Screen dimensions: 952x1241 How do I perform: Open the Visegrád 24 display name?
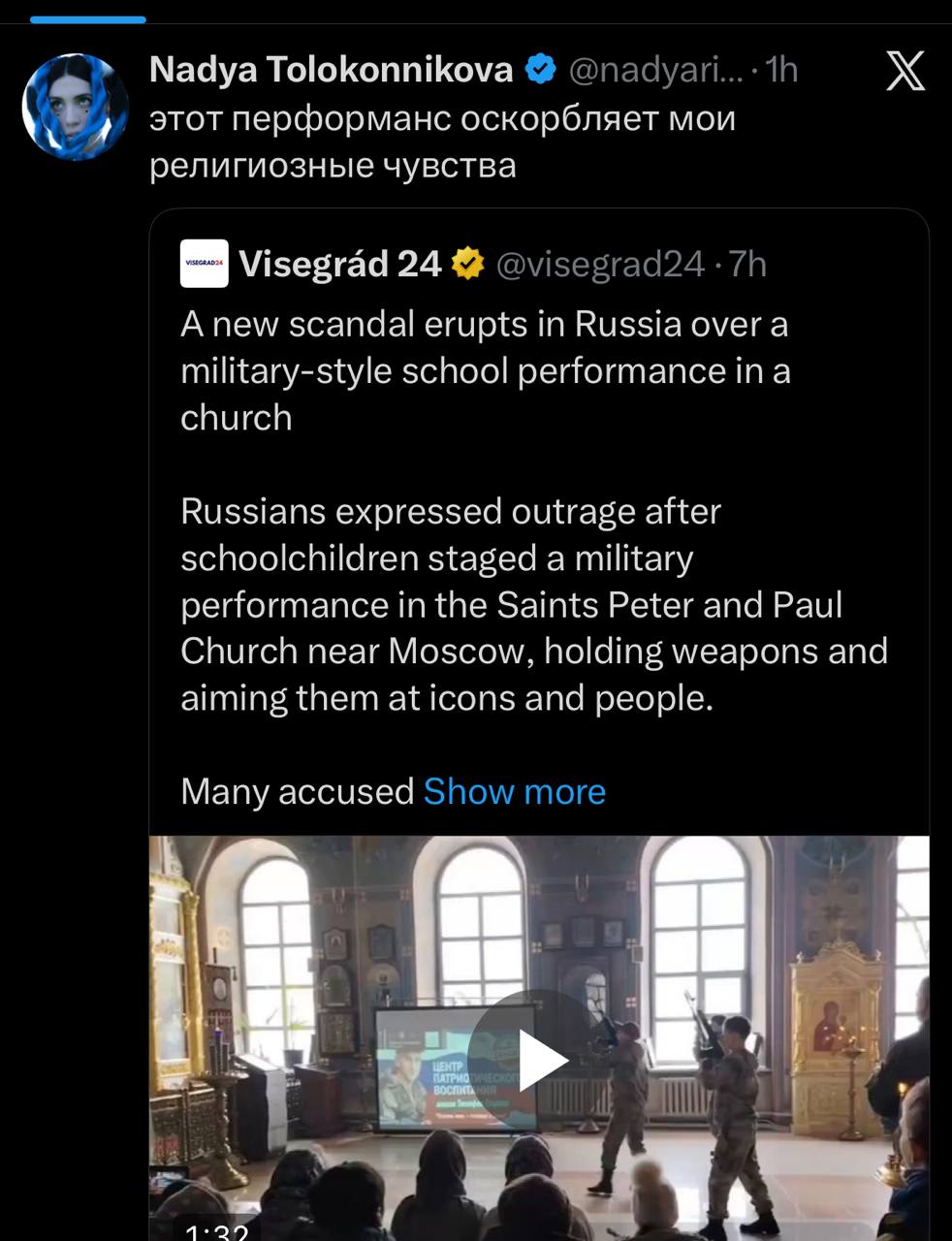[x=339, y=264]
